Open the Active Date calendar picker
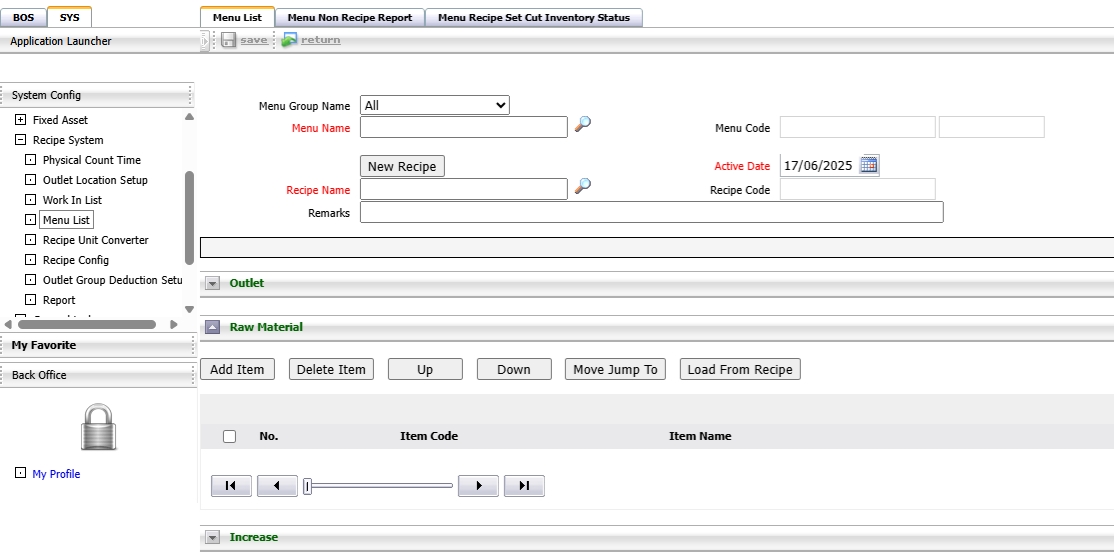The width and height of the screenshot is (1114, 555). point(869,165)
